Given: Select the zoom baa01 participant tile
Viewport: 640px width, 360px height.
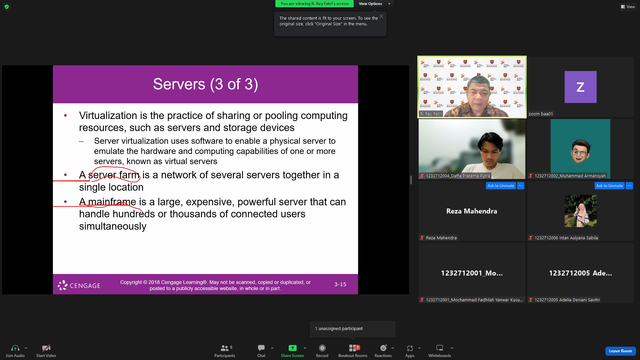Looking at the screenshot, I should tap(580, 87).
